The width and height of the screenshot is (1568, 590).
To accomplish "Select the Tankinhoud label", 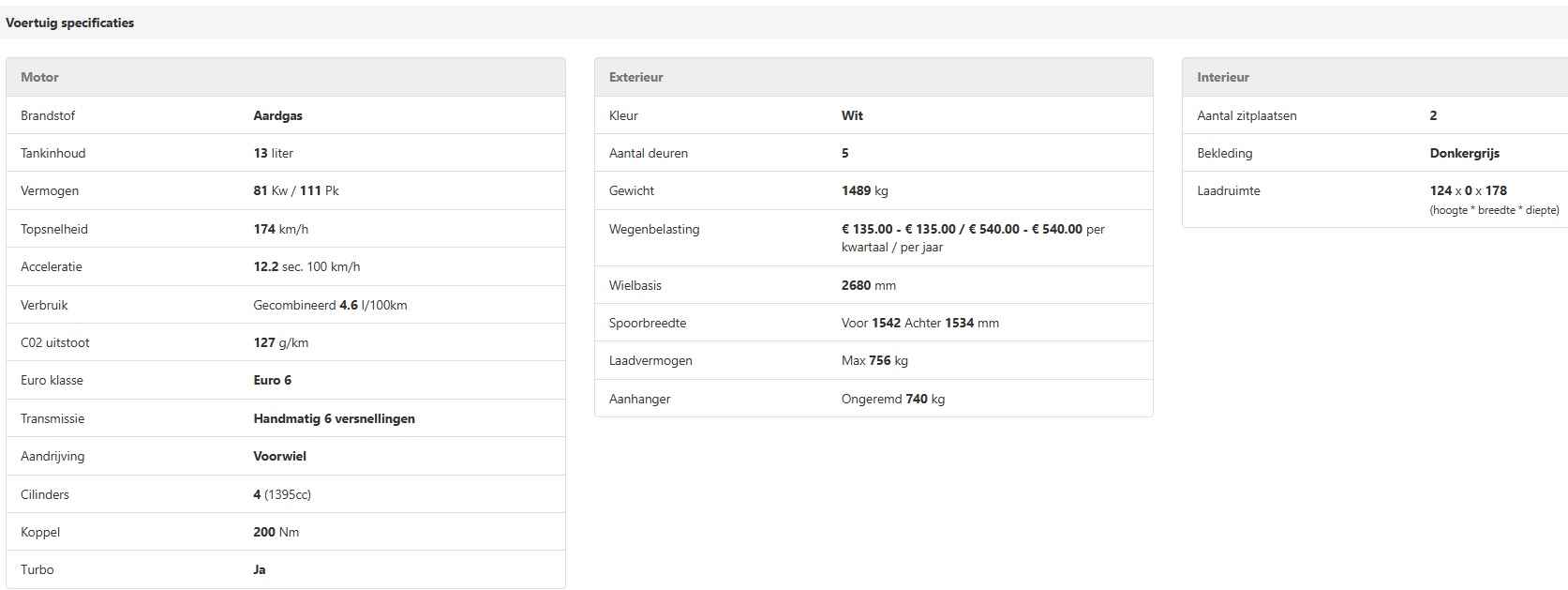I will [52, 153].
